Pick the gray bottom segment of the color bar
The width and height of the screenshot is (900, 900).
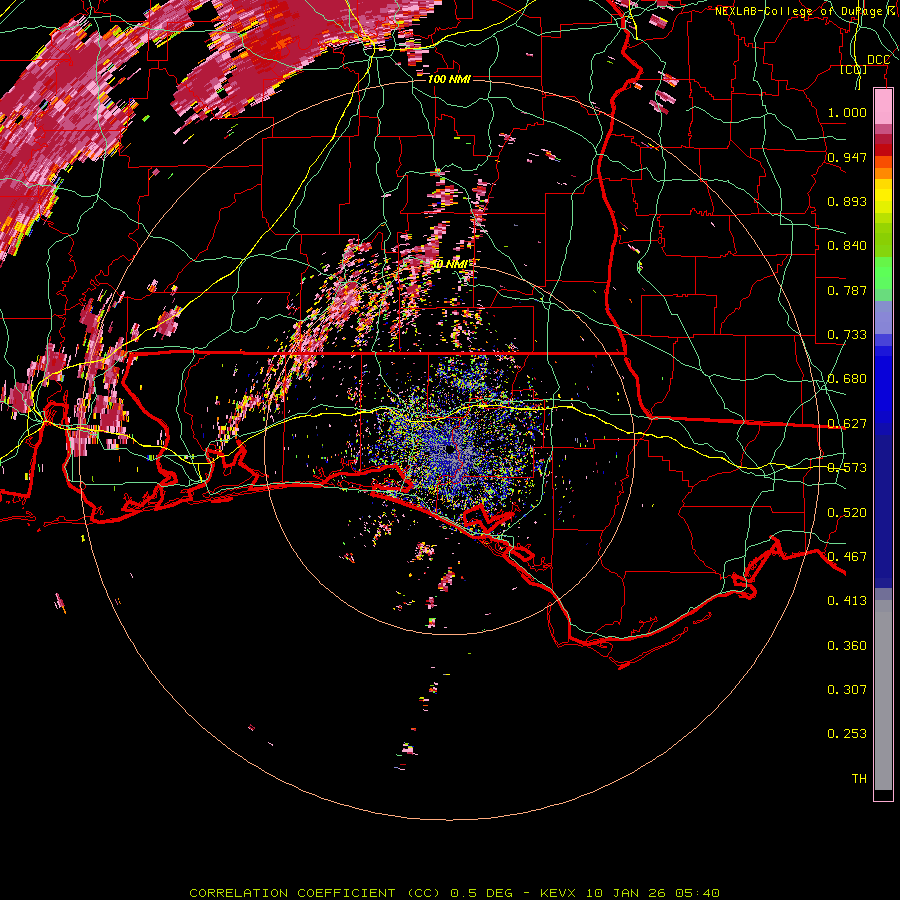883,695
